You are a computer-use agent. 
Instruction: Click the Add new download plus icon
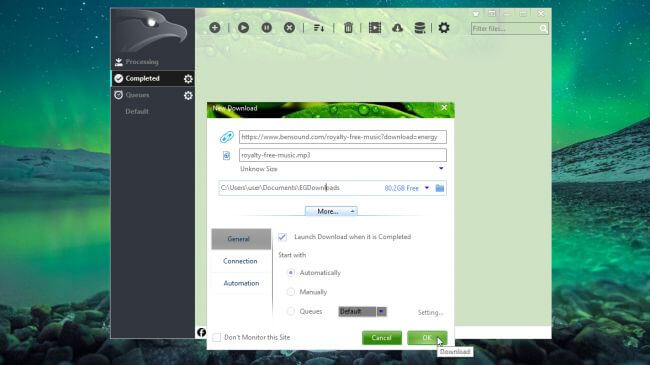215,28
